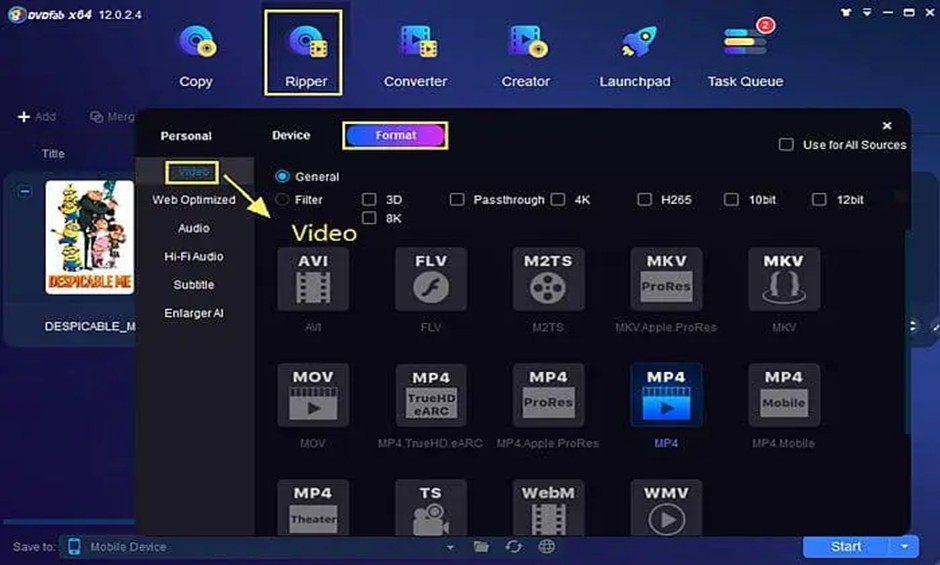The image size is (940, 565).
Task: Choose the MP4 Mobile format
Action: pyautogui.click(x=784, y=395)
